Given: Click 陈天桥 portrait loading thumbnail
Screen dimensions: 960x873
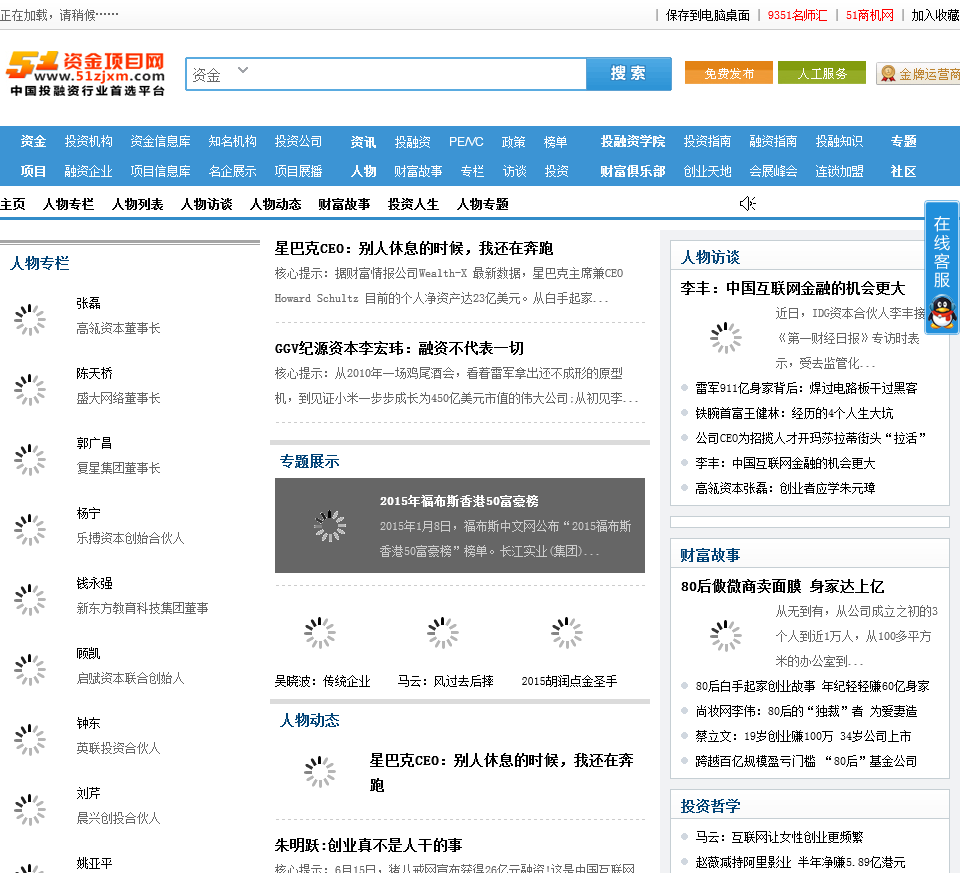Looking at the screenshot, I should 30,389.
